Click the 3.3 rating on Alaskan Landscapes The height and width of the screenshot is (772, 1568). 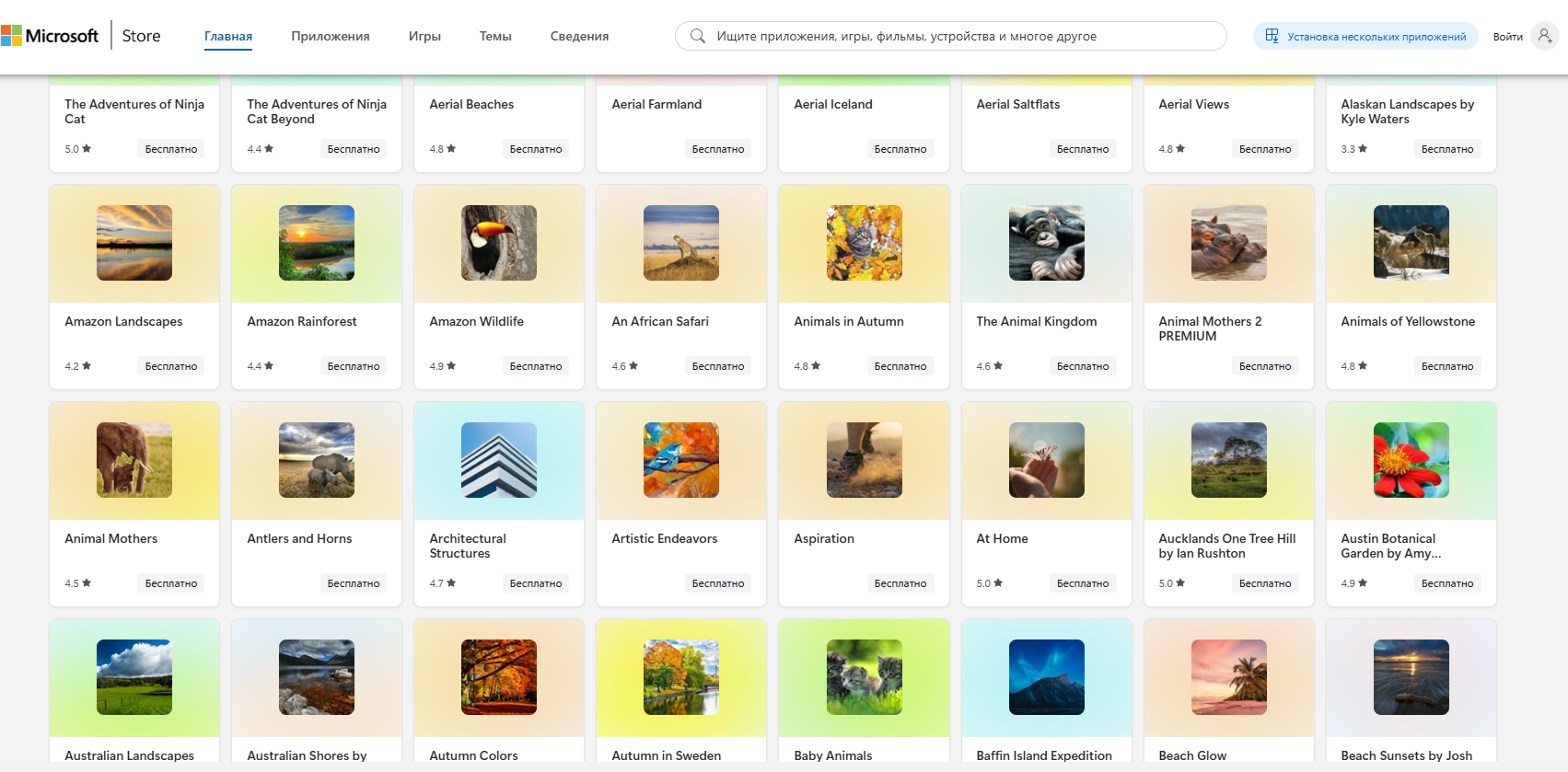point(1354,149)
